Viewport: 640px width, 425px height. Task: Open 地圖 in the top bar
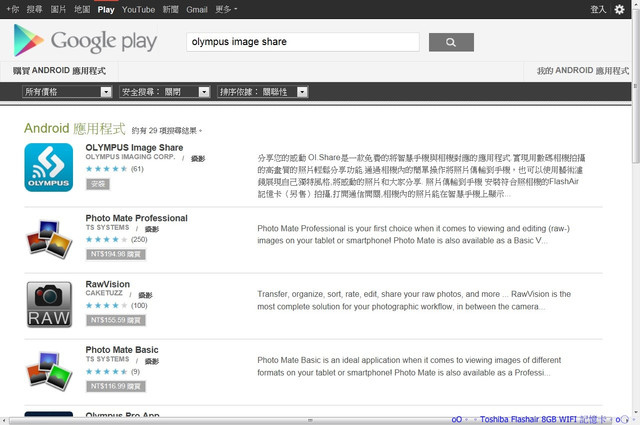click(82, 9)
